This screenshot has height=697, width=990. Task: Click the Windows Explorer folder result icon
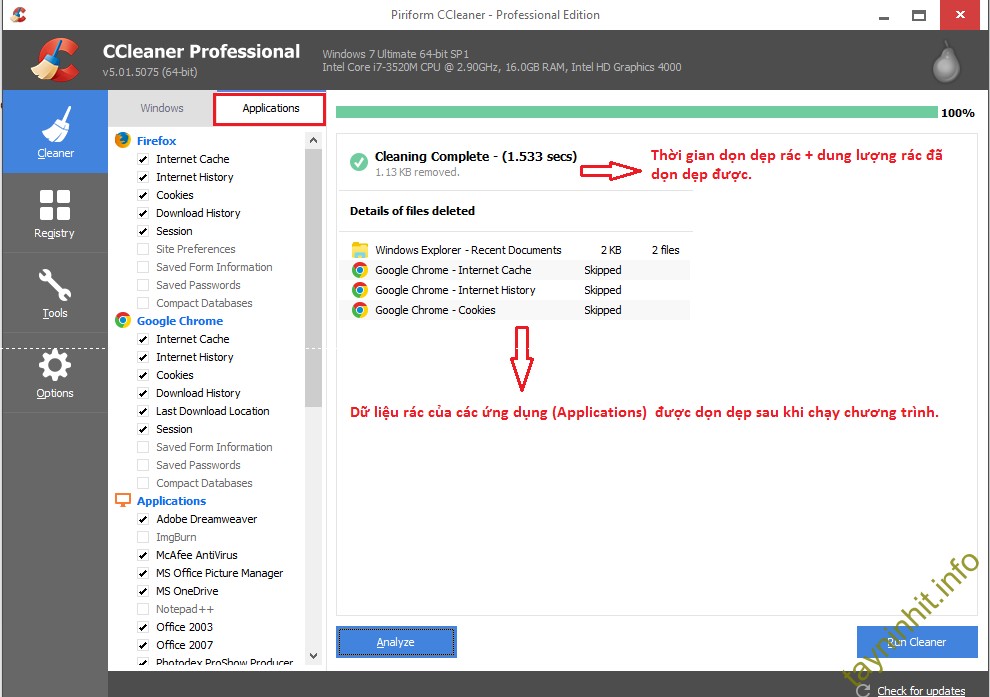click(x=360, y=250)
